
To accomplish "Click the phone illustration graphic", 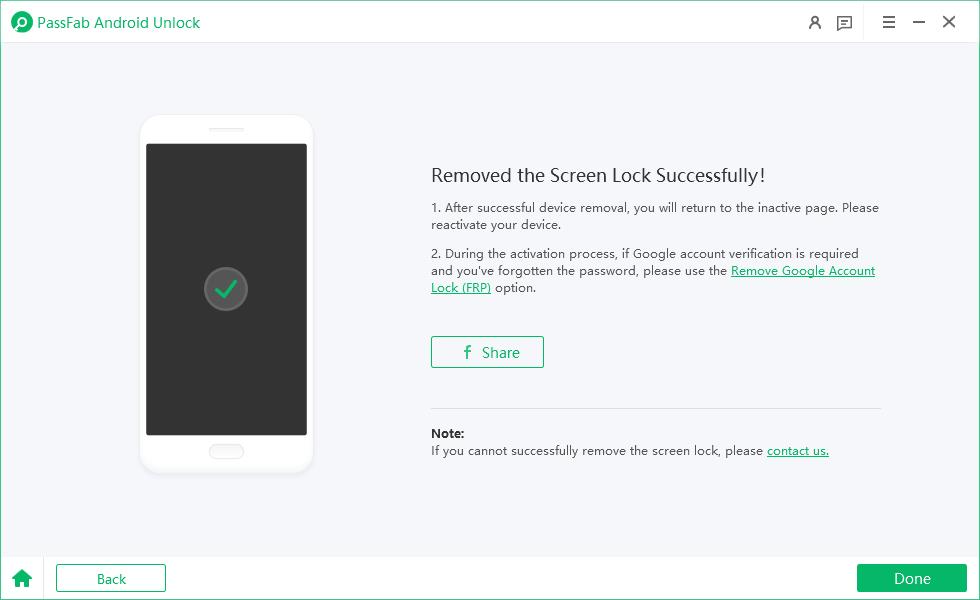I will point(226,295).
